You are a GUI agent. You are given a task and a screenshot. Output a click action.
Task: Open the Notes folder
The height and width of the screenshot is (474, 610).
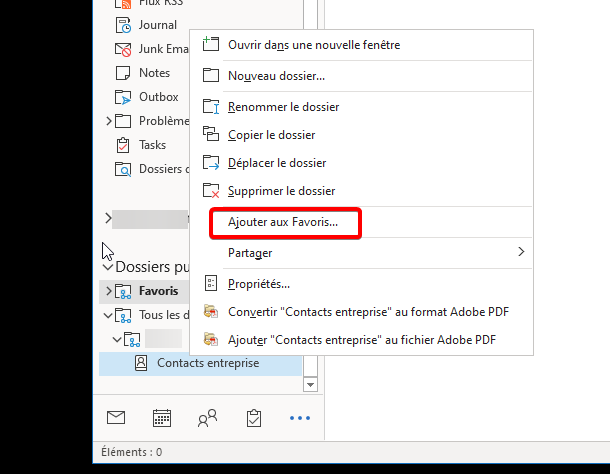coord(154,73)
